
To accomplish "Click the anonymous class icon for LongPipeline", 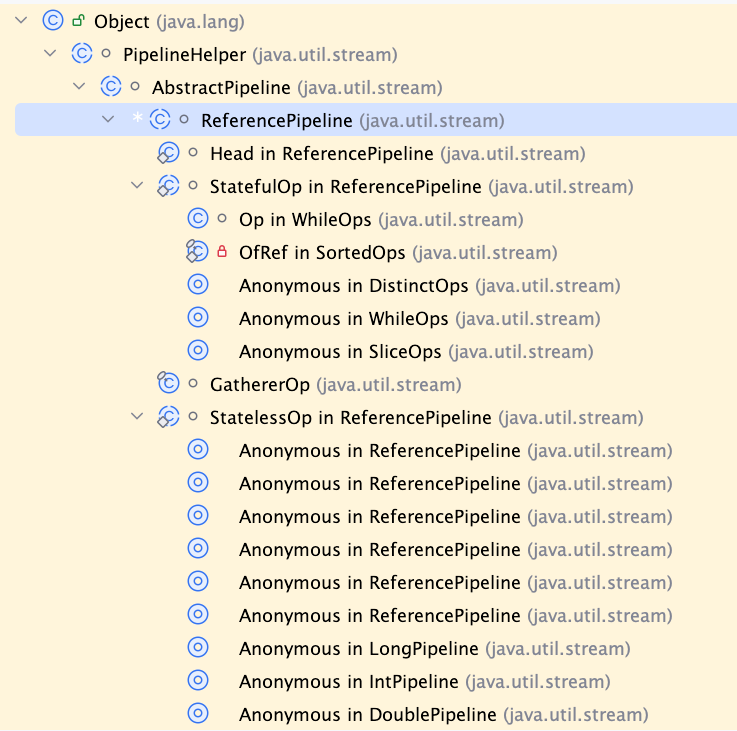I will click(x=198, y=648).
